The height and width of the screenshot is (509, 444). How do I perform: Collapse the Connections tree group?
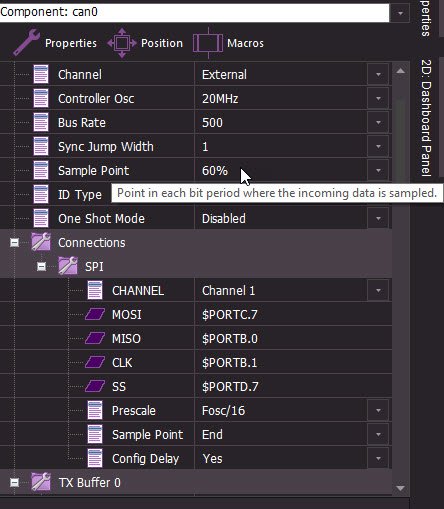(x=14, y=242)
